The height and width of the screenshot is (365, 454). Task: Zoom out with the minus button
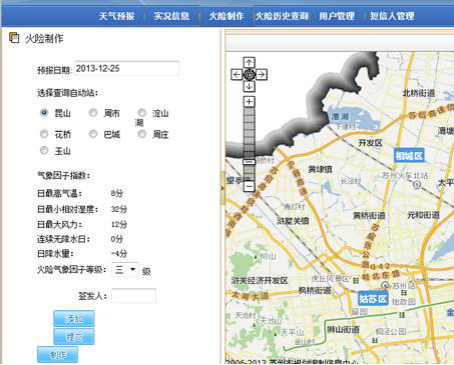point(249,186)
